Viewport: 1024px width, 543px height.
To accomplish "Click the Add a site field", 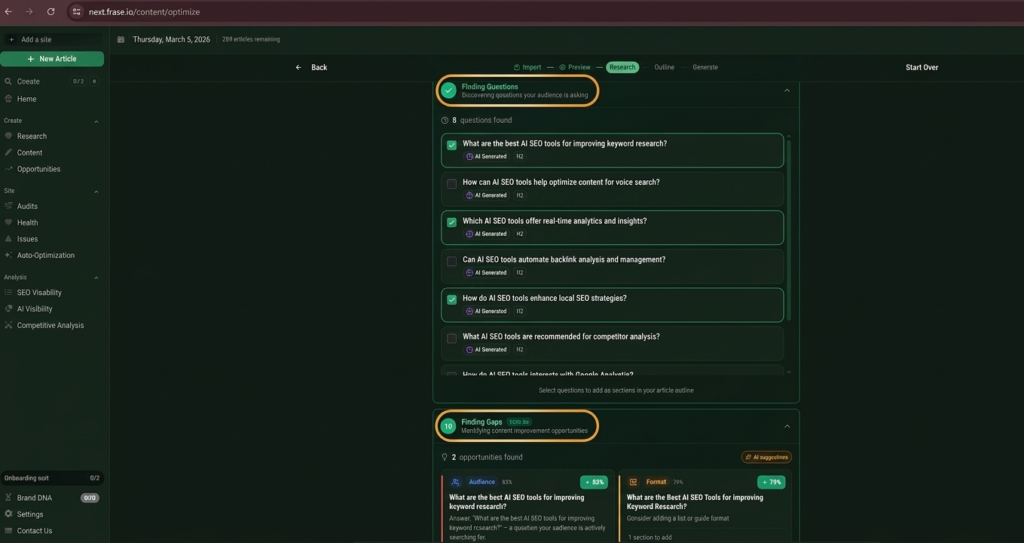I will tap(52, 40).
